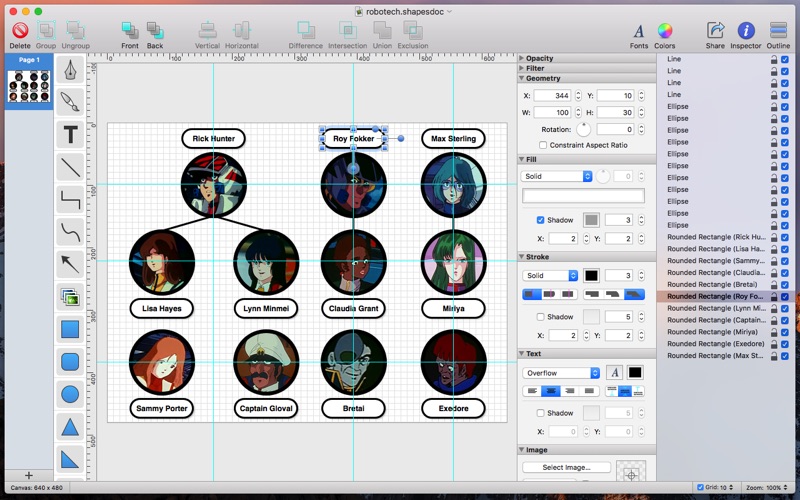The width and height of the screenshot is (800, 500).
Task: Select the Pen tool
Action: coord(70,70)
